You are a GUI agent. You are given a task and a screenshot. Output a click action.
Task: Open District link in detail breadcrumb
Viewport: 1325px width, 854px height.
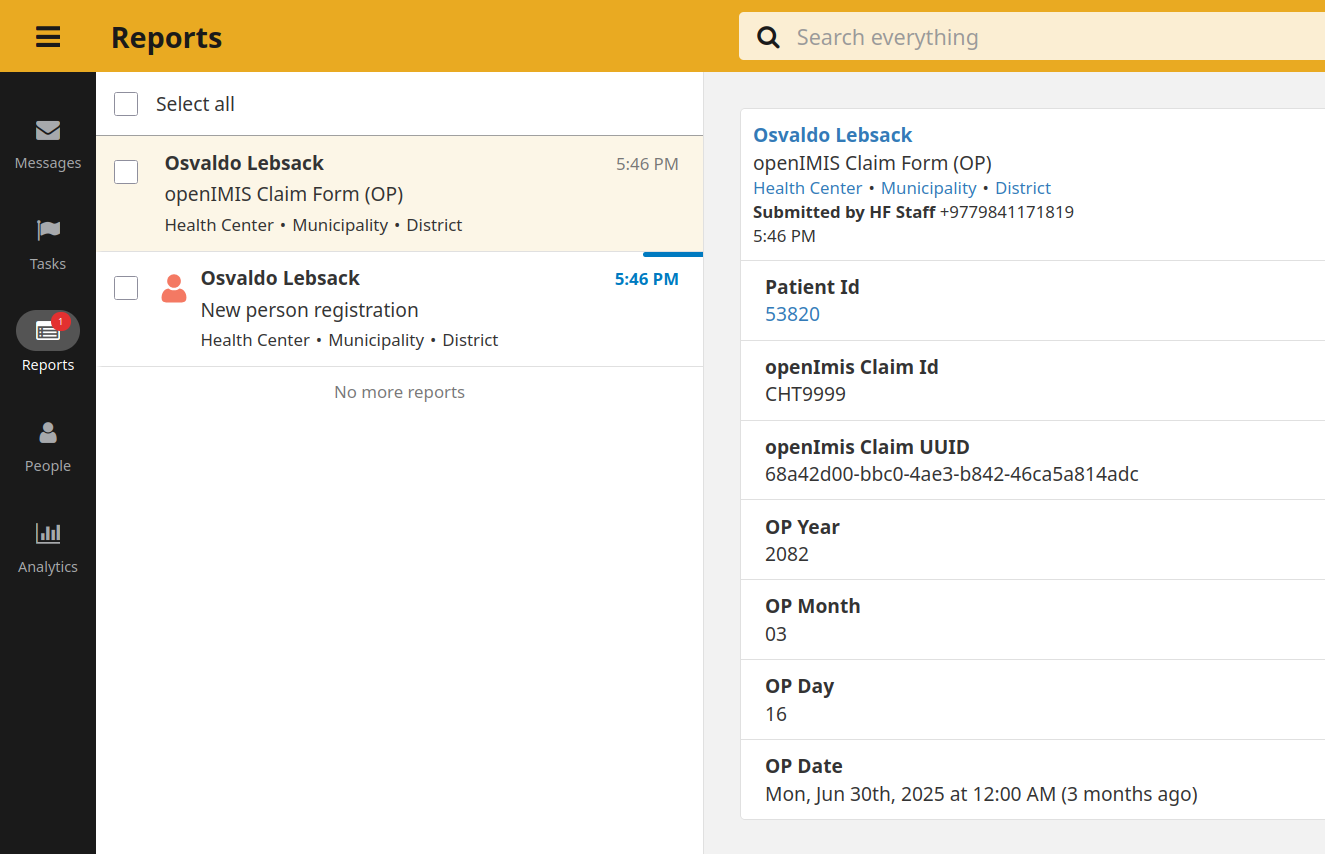click(1023, 188)
